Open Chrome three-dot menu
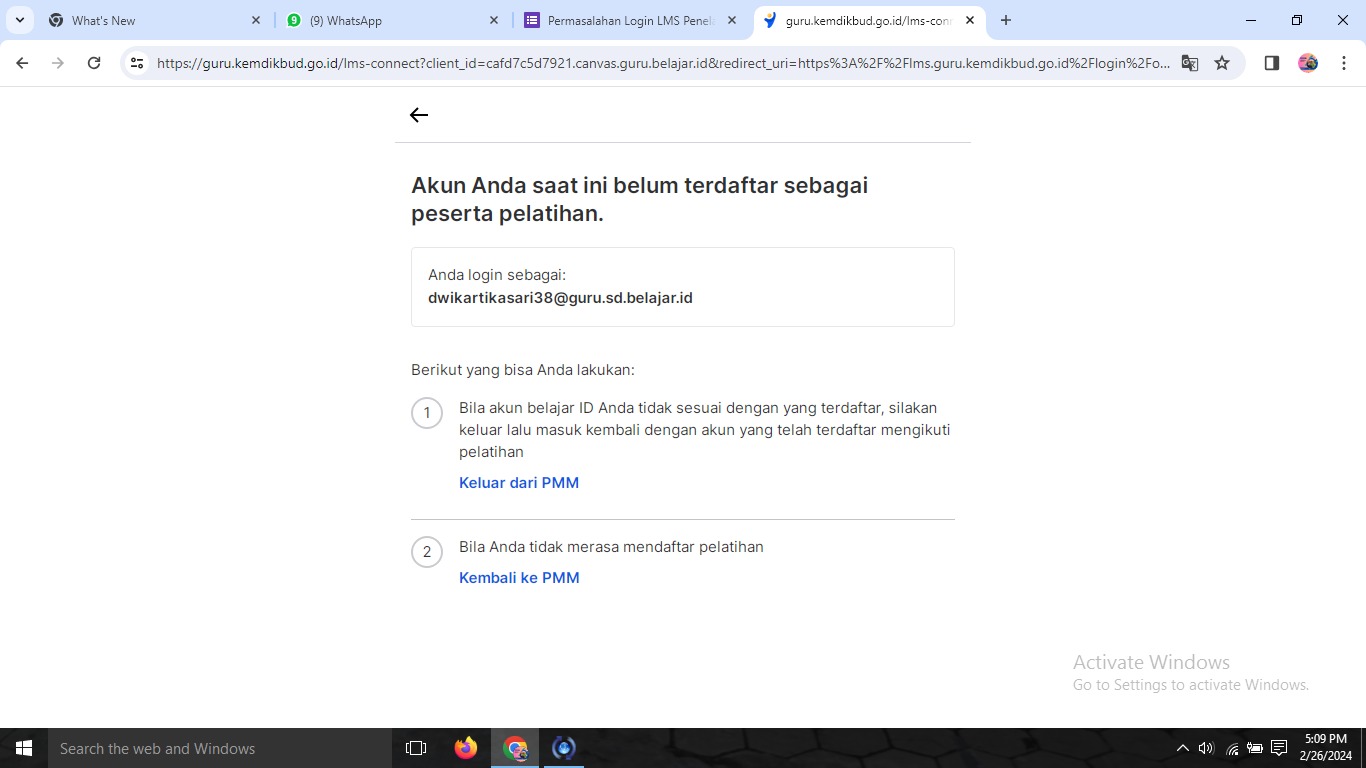 [1344, 63]
